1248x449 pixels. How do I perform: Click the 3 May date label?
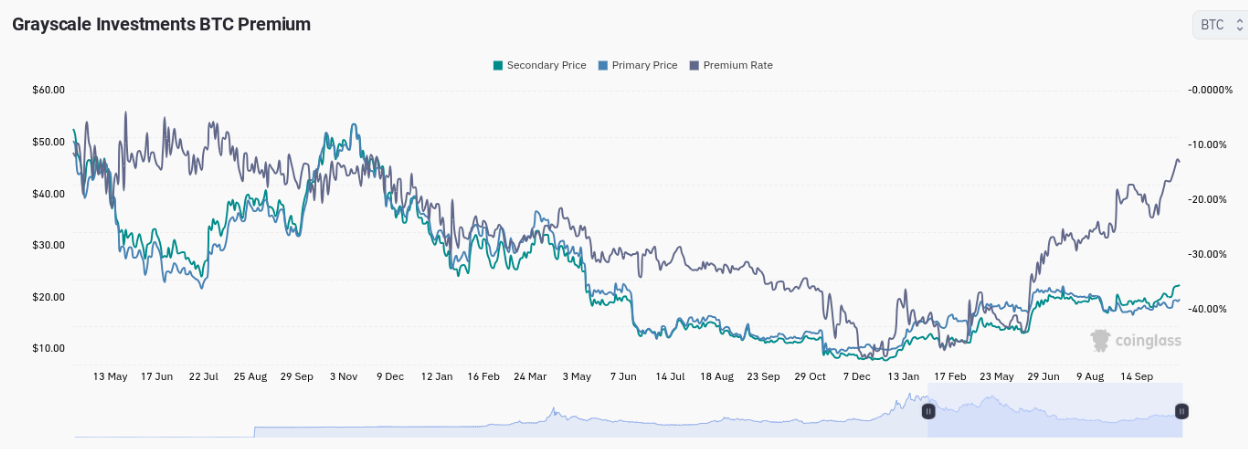pos(577,377)
